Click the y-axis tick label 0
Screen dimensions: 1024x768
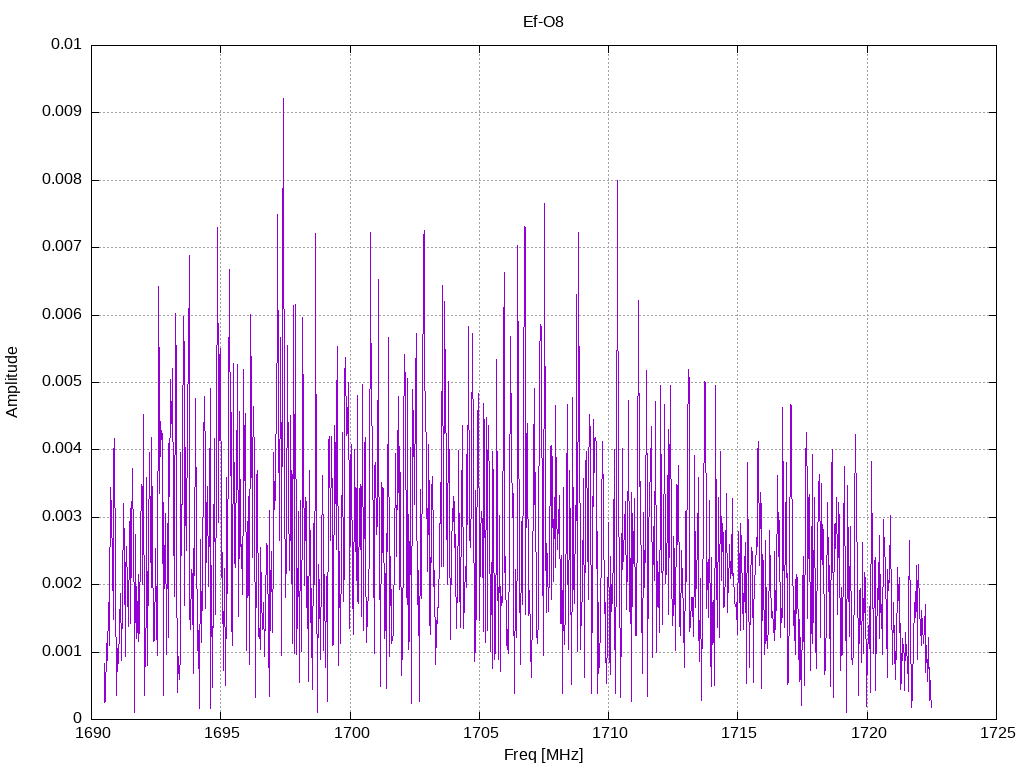click(77, 718)
